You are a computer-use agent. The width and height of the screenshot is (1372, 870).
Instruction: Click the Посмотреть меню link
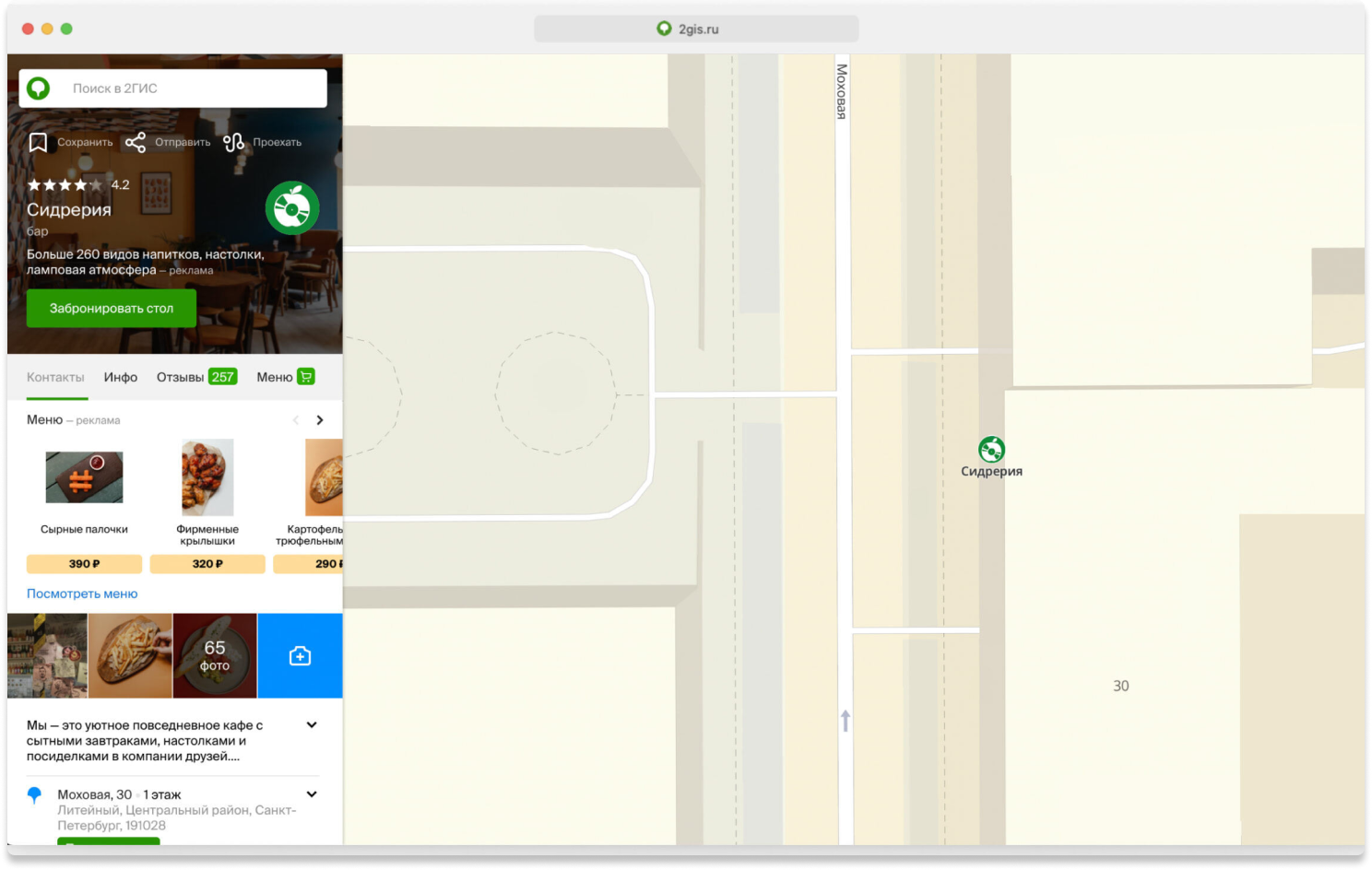click(x=82, y=594)
